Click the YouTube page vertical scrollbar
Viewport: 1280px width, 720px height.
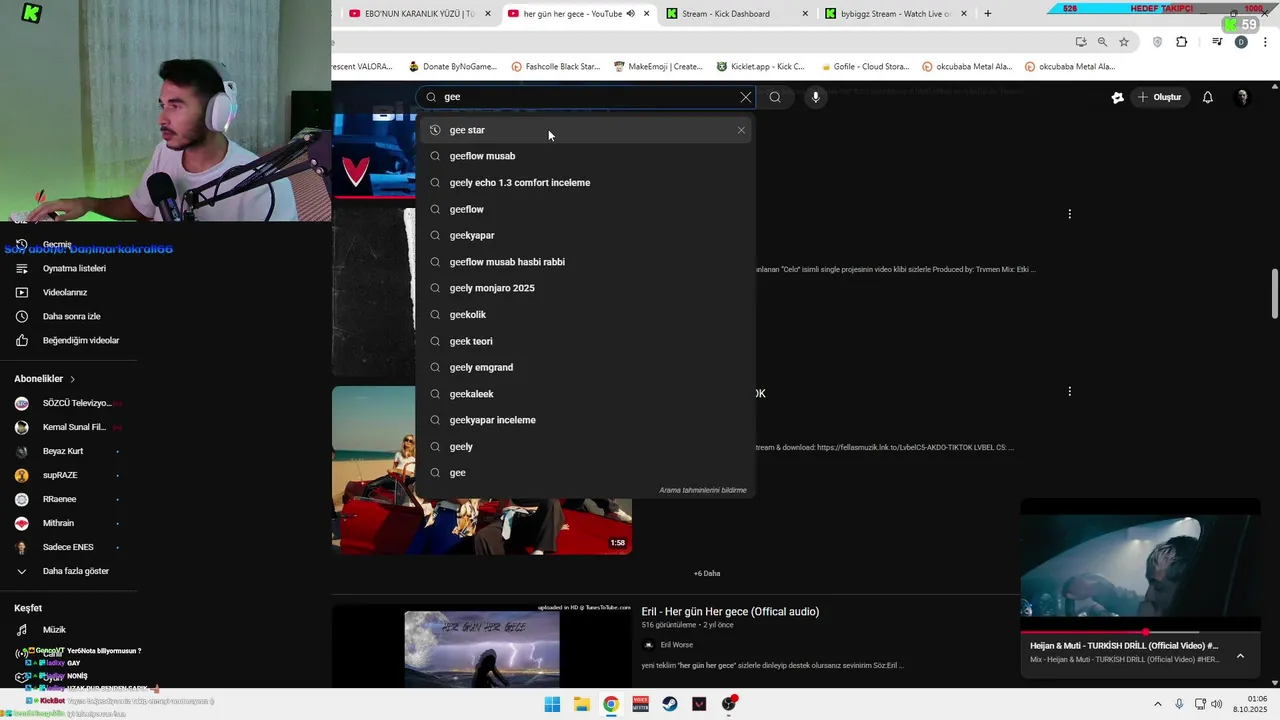(1275, 294)
